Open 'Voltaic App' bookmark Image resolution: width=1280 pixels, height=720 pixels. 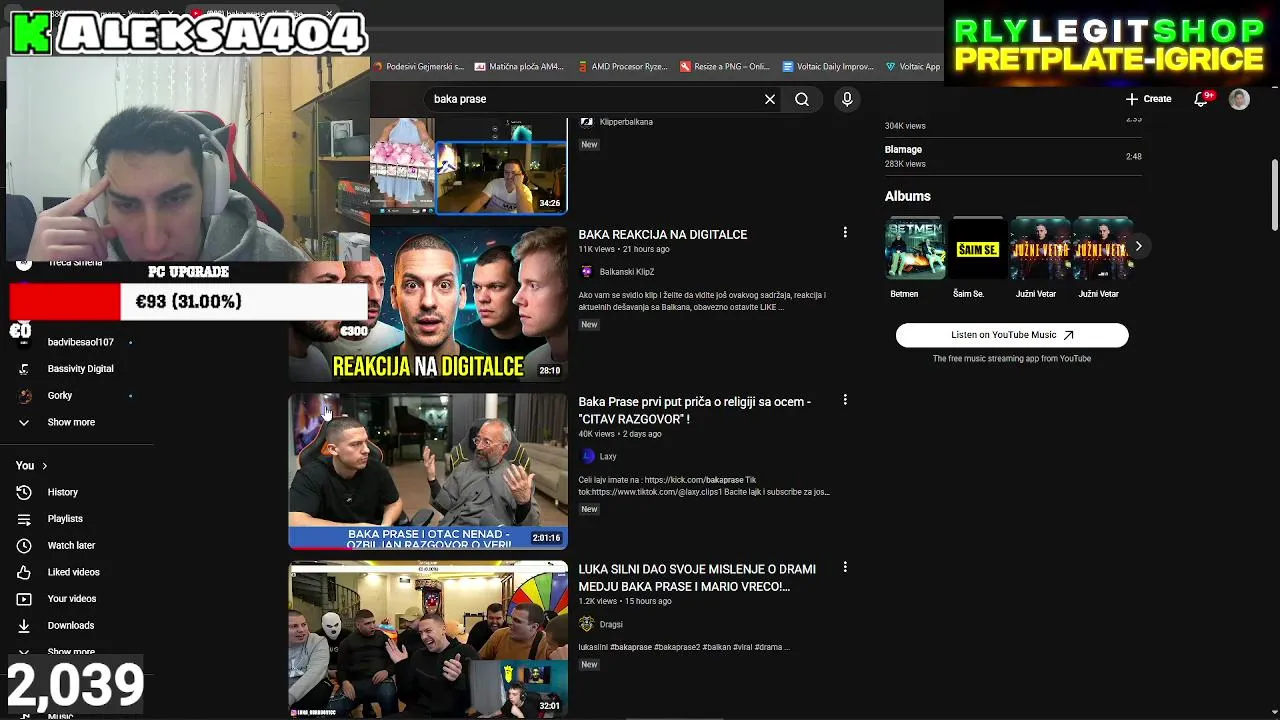click(913, 67)
